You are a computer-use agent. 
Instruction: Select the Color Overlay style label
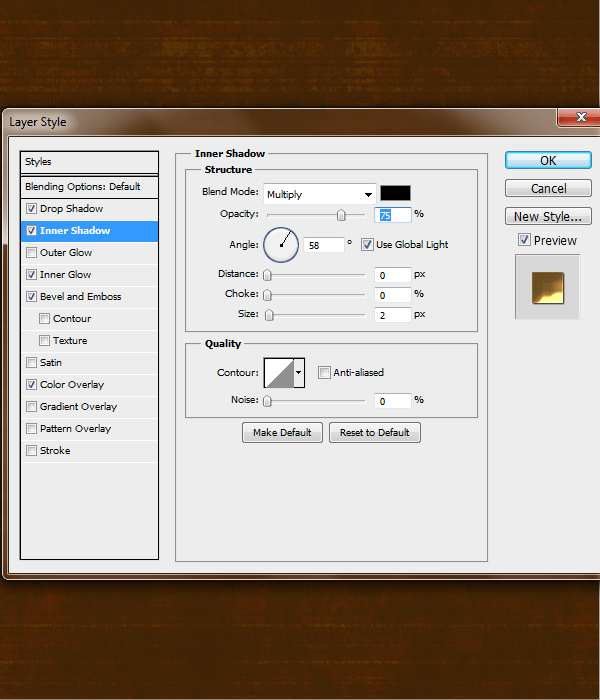[72, 384]
